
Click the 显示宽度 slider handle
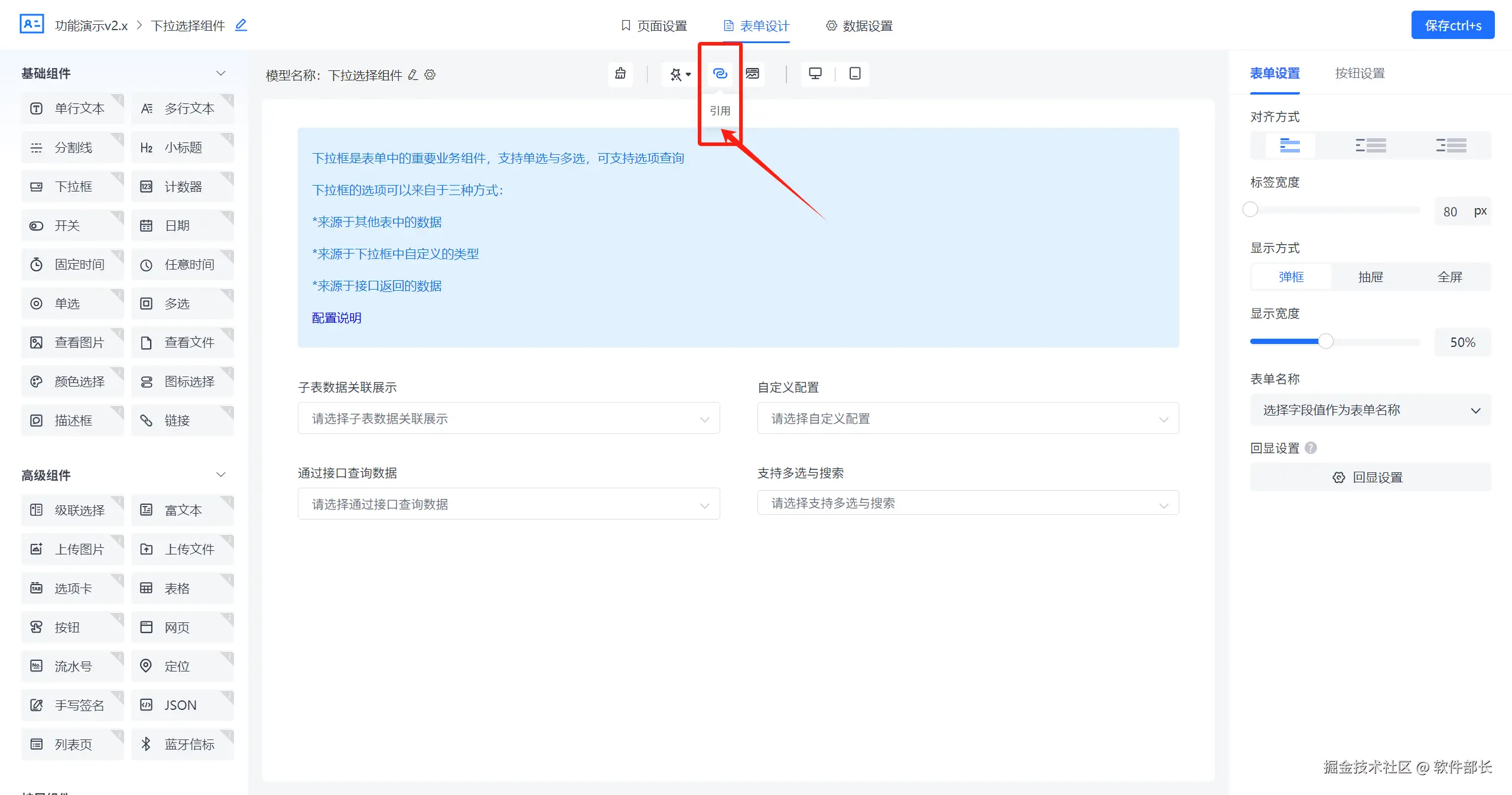tap(1326, 342)
